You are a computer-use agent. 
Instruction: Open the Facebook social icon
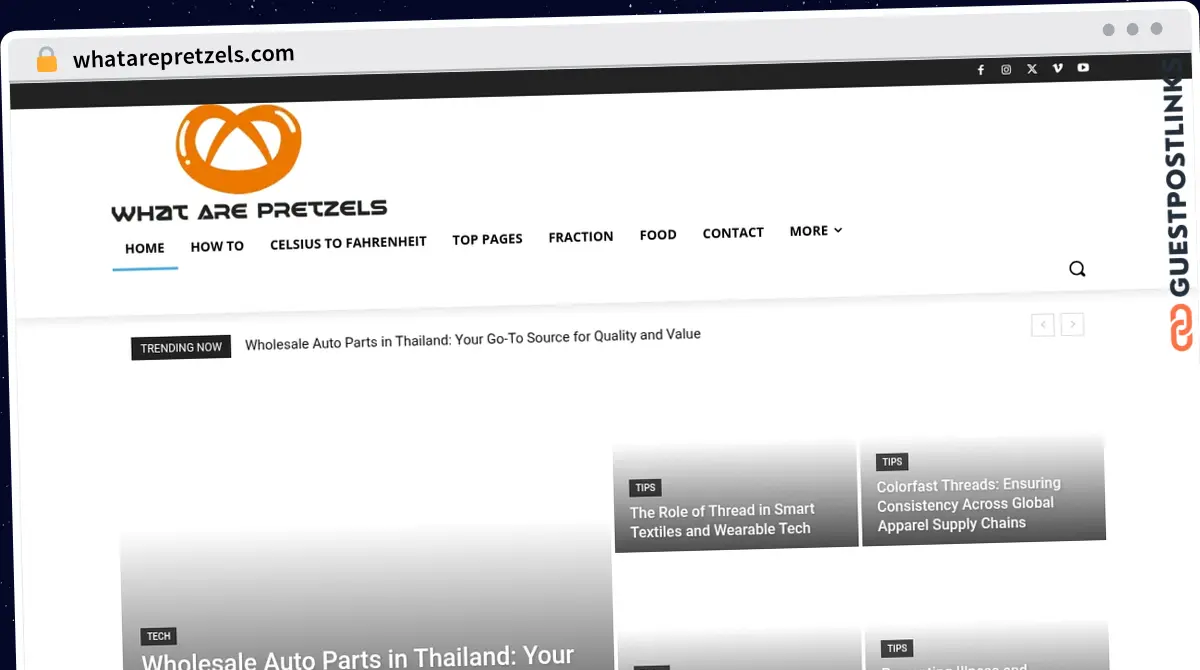980,70
